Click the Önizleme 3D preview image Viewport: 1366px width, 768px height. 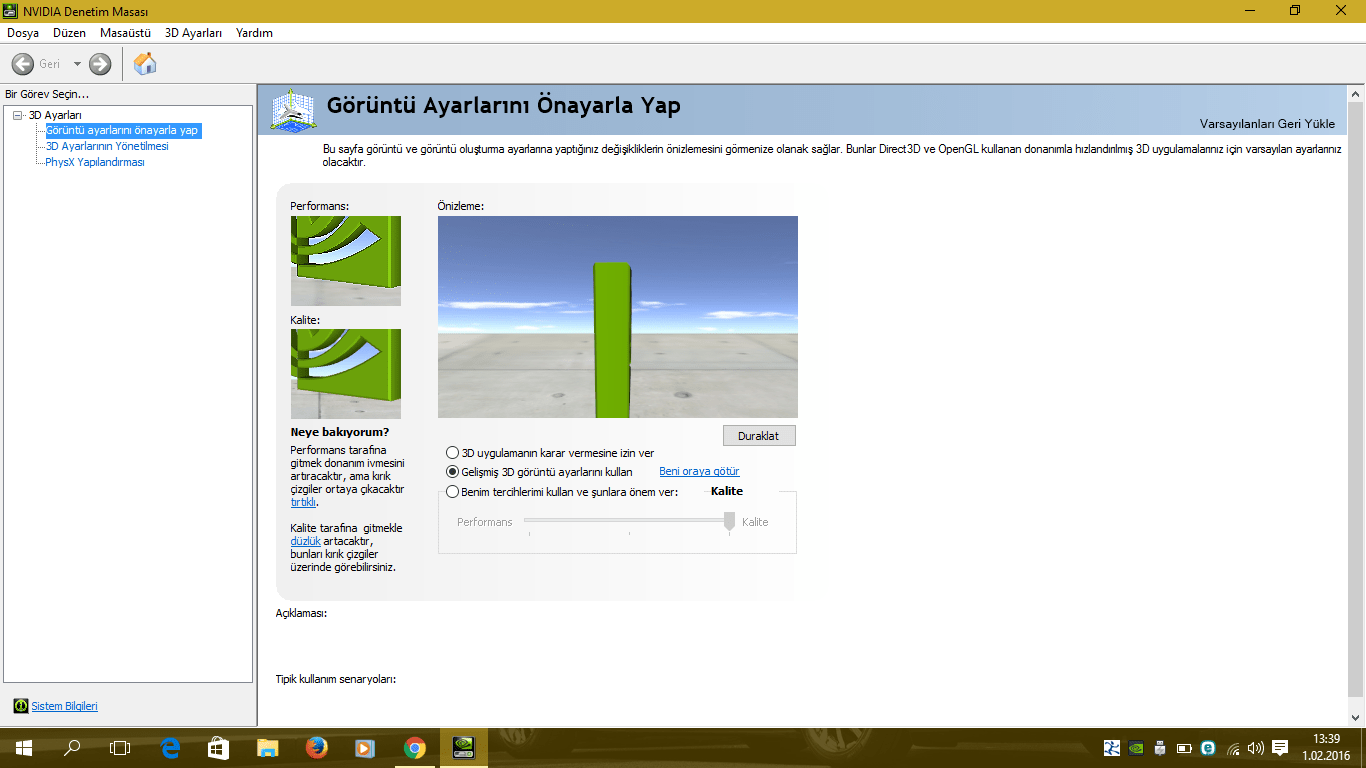tap(618, 317)
